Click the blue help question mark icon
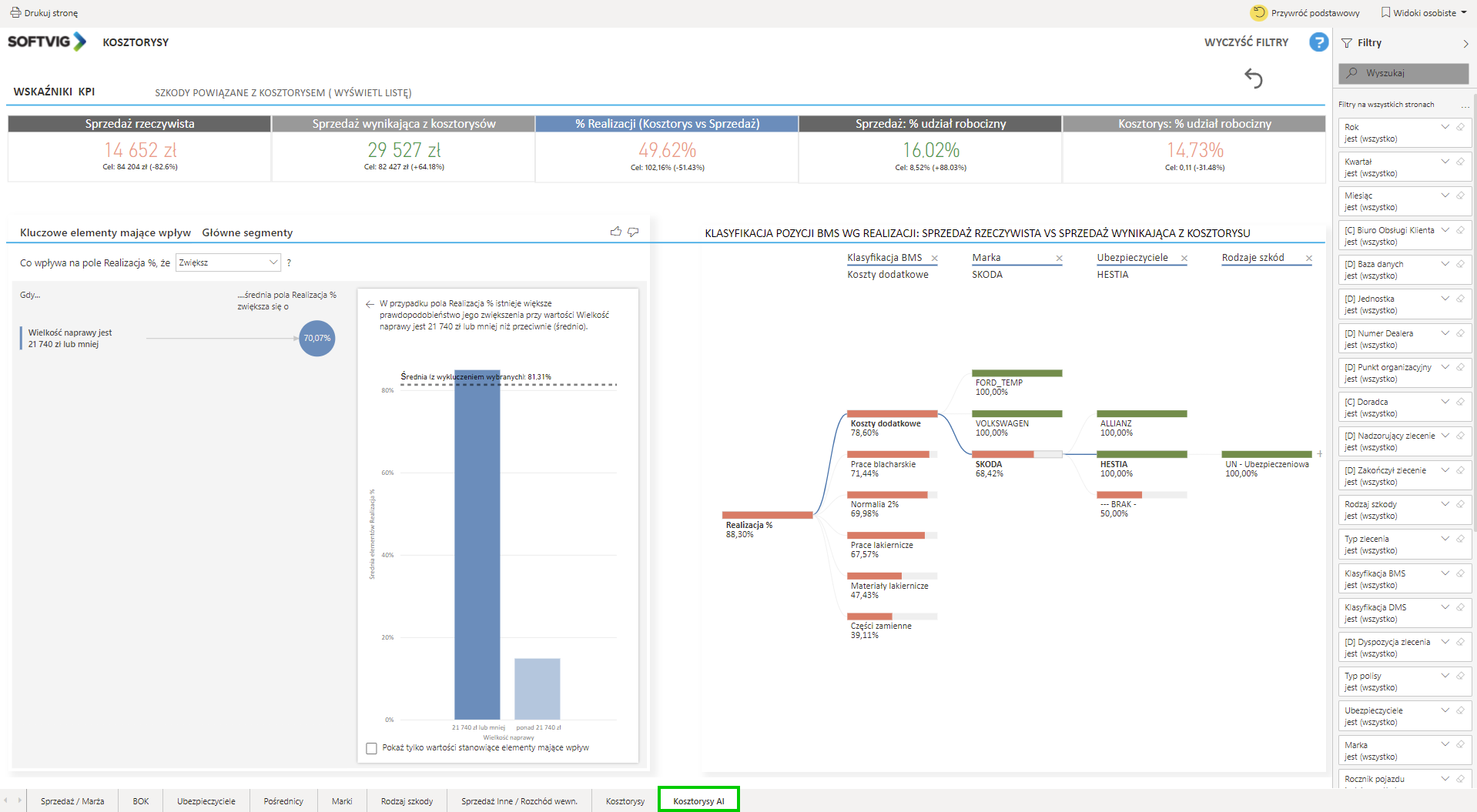 point(1318,42)
